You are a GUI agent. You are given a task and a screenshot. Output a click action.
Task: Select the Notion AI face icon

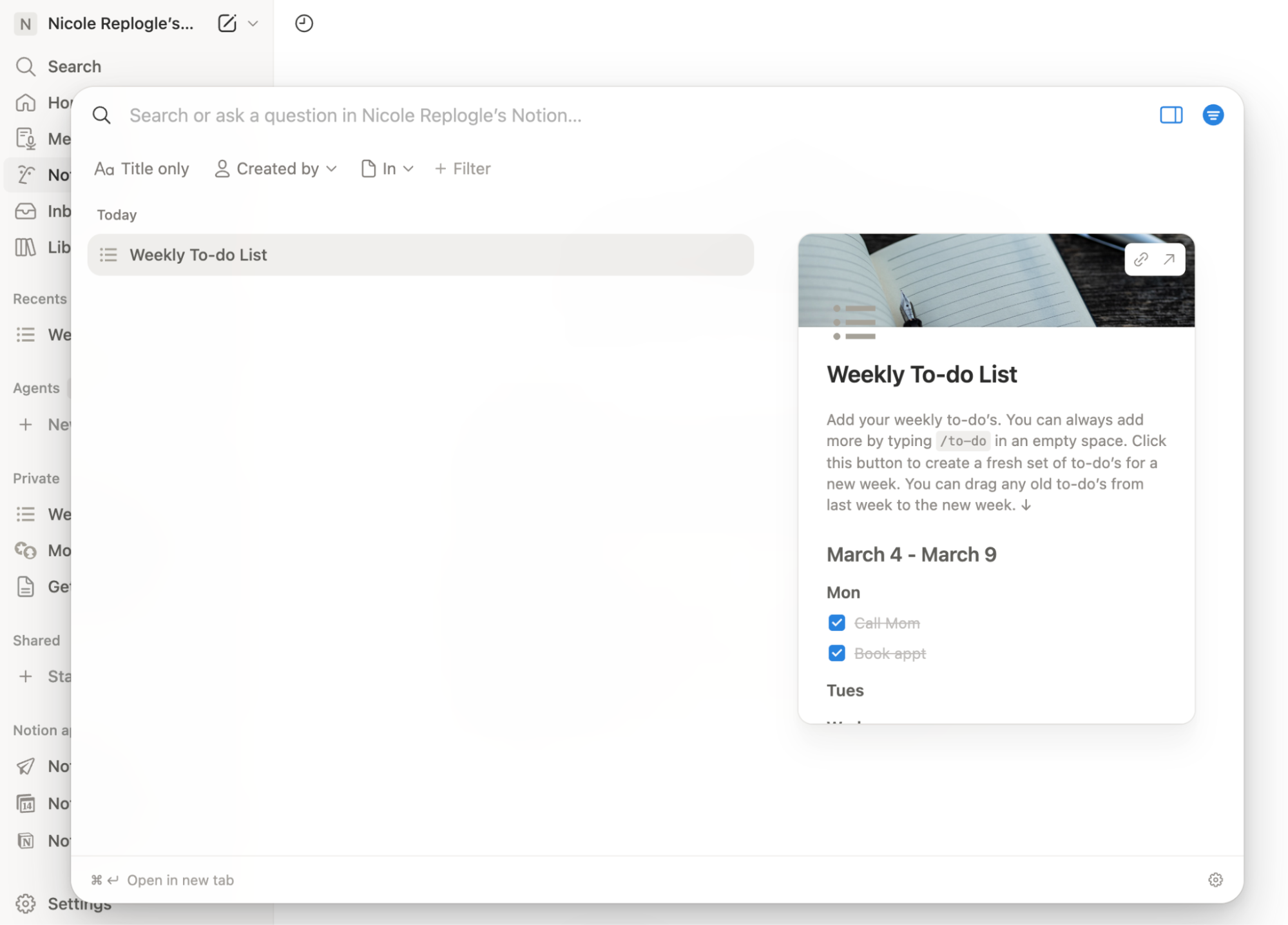pos(26,174)
